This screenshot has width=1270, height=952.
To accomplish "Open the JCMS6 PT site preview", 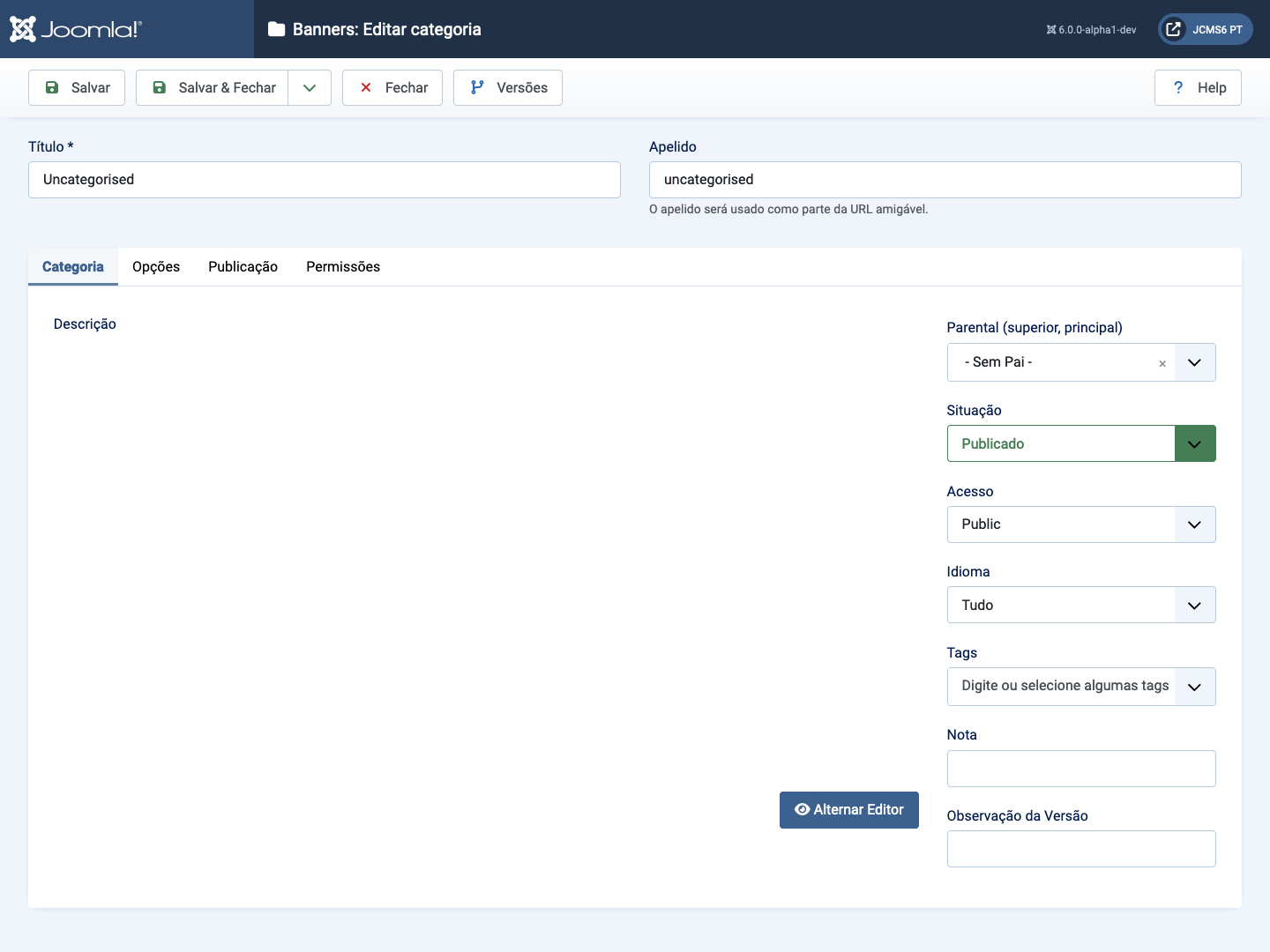I will [1205, 29].
